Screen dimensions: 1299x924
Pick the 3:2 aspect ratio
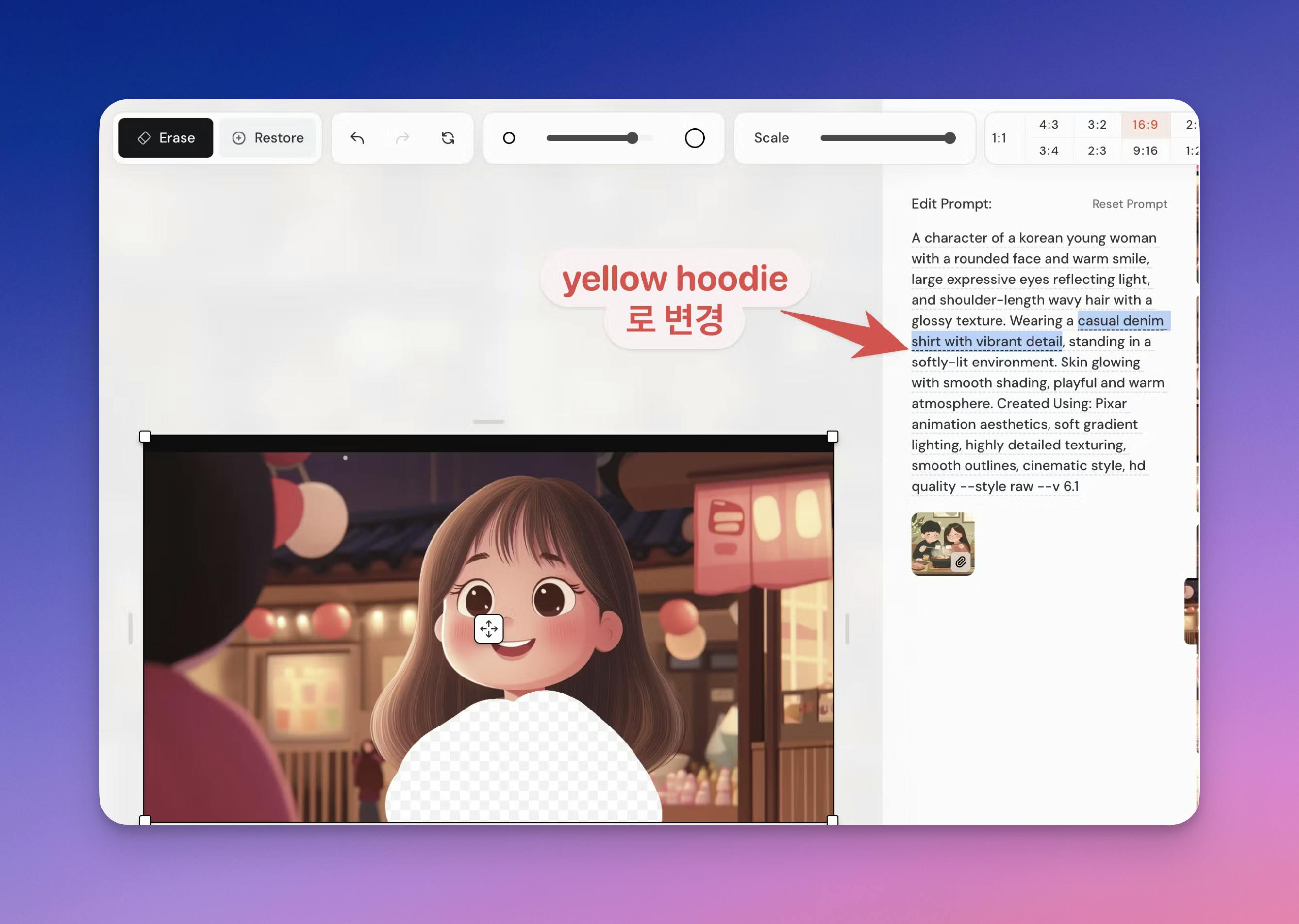[x=1097, y=125]
